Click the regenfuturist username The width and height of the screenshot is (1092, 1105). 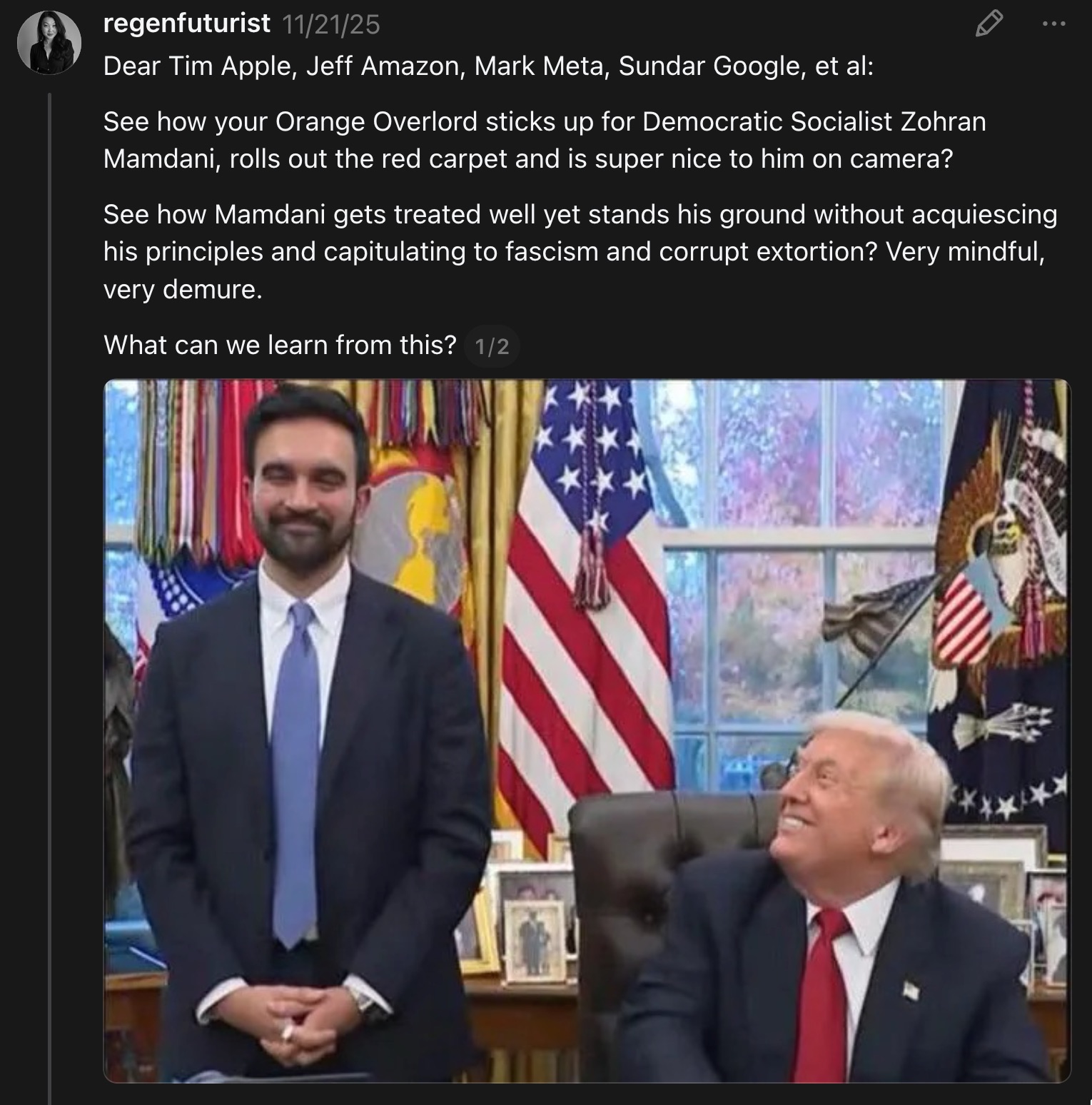[186, 24]
